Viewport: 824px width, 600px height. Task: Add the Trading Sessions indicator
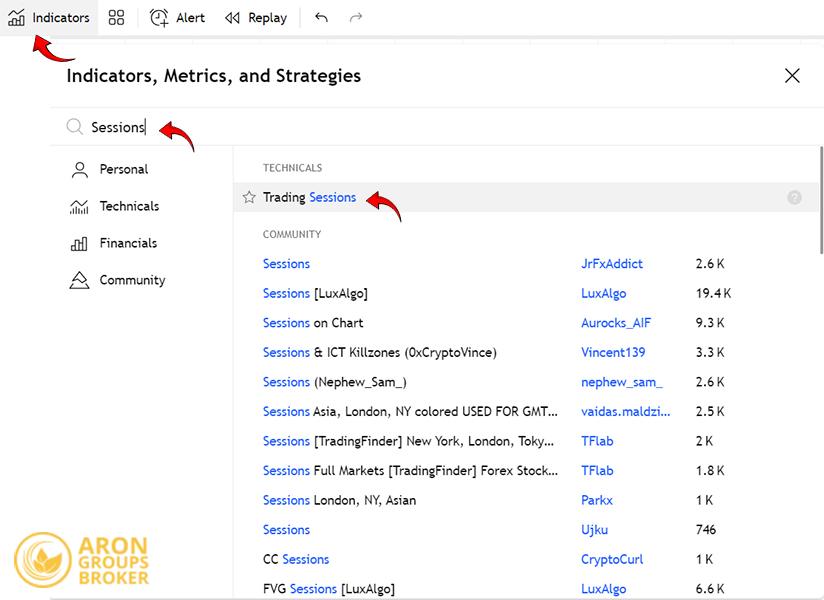(309, 198)
